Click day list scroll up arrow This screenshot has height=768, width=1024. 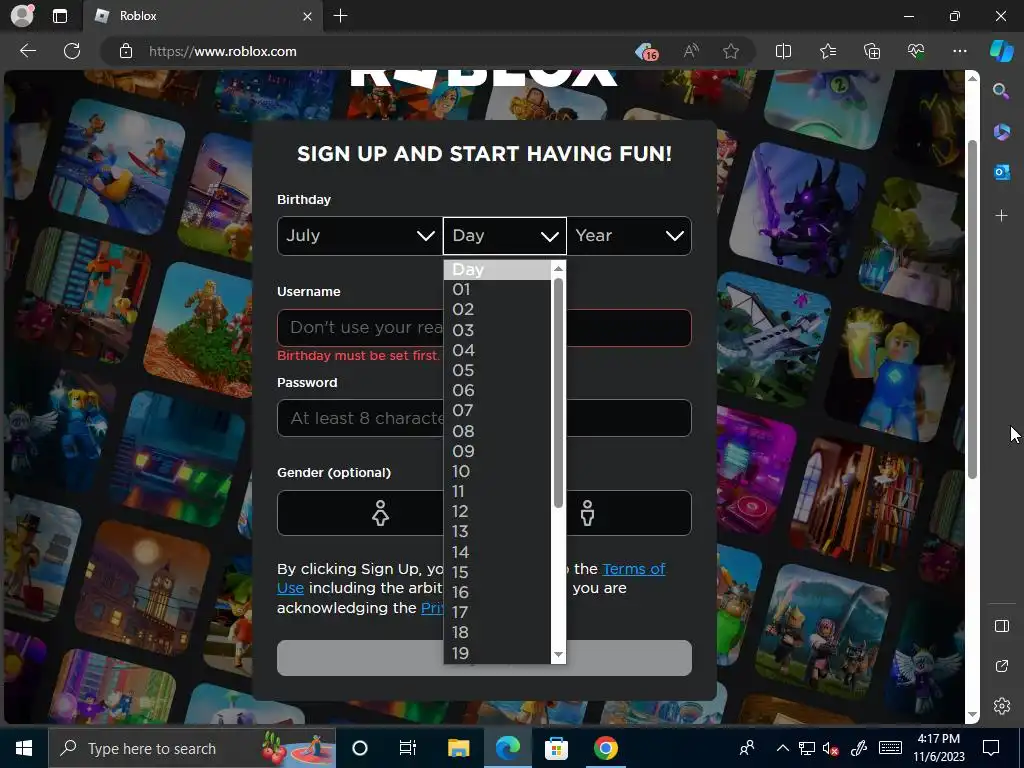(558, 268)
